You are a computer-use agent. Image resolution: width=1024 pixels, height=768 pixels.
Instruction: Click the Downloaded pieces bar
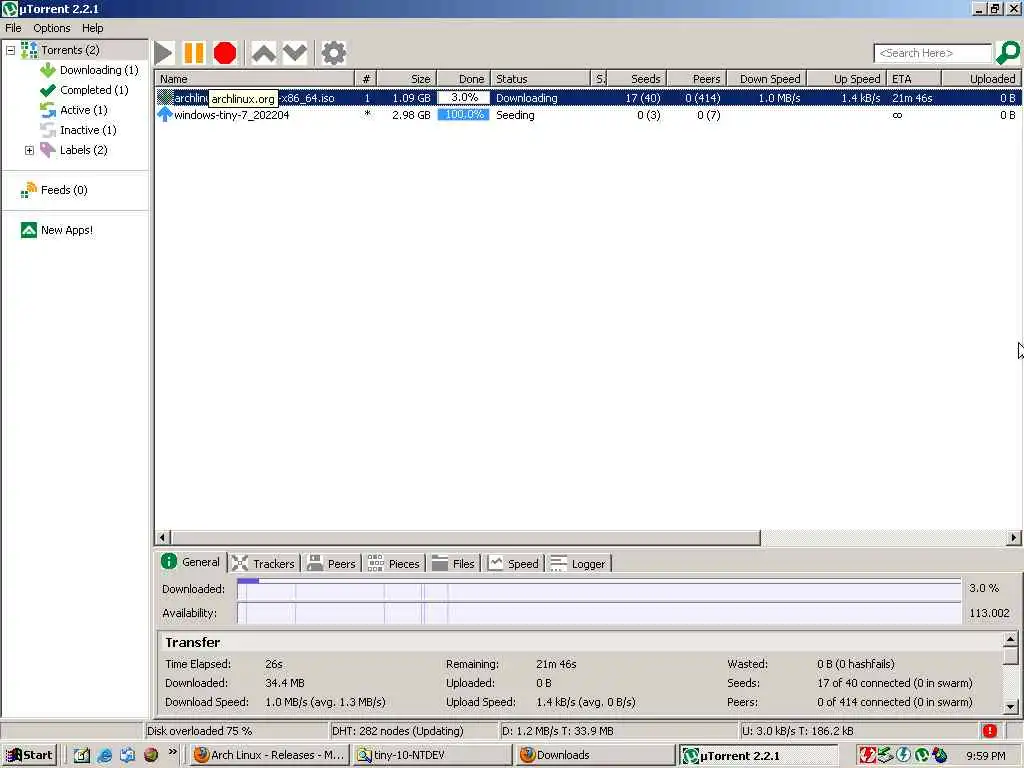599,589
